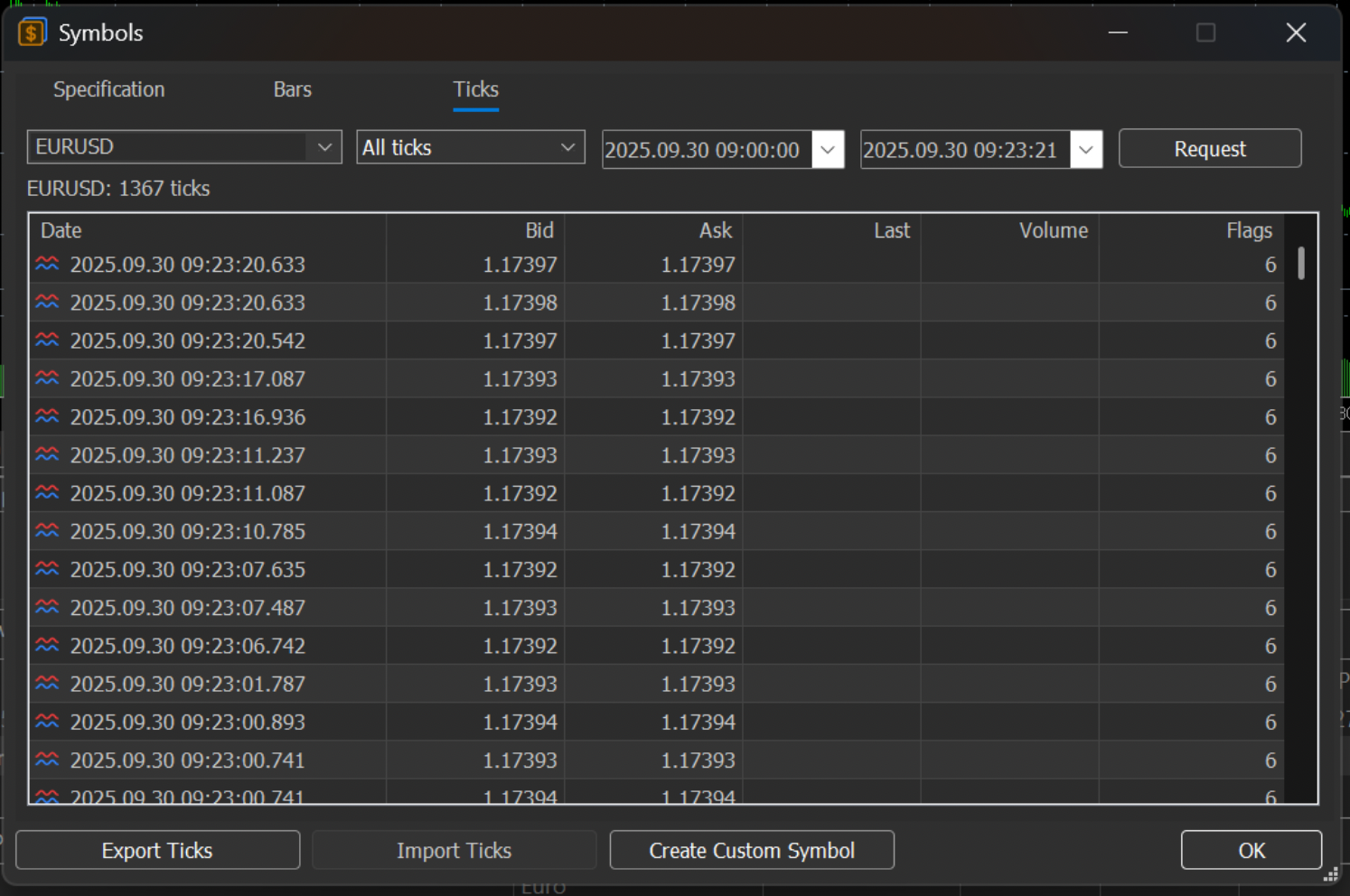Click the Import Ticks button
The height and width of the screenshot is (896, 1350).
(x=455, y=851)
